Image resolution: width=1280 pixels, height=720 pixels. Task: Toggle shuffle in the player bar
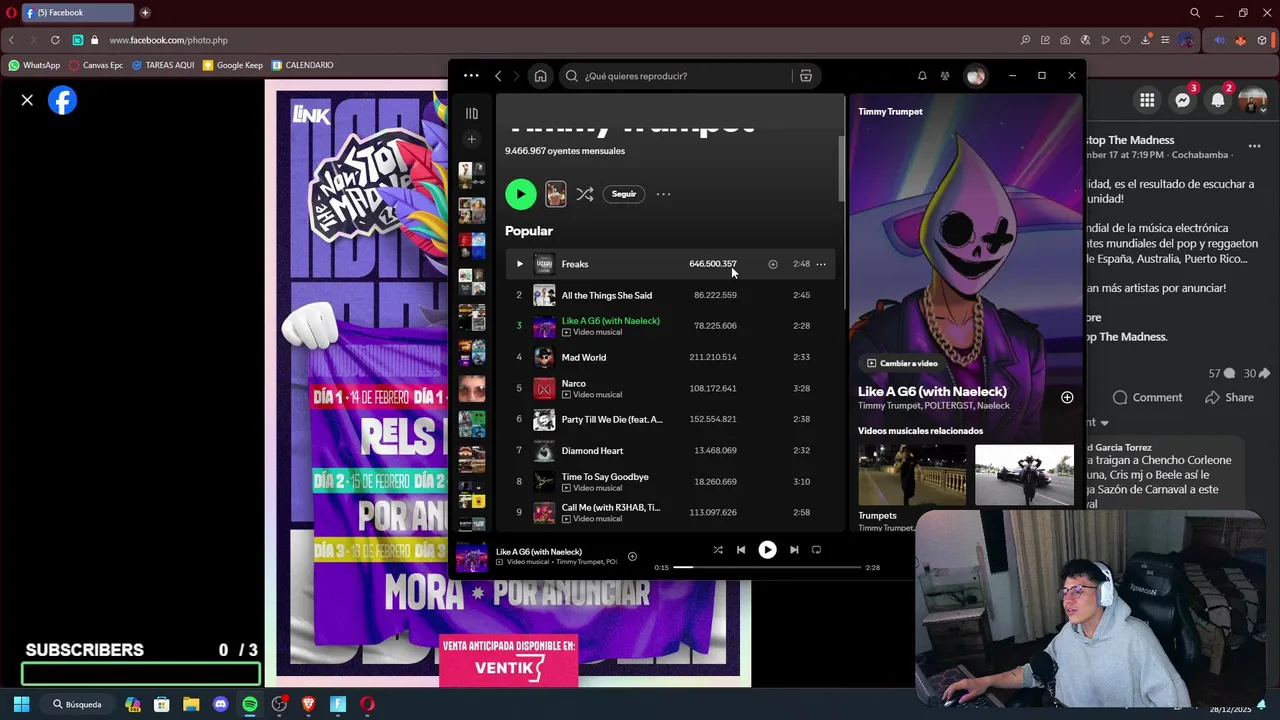click(x=717, y=549)
